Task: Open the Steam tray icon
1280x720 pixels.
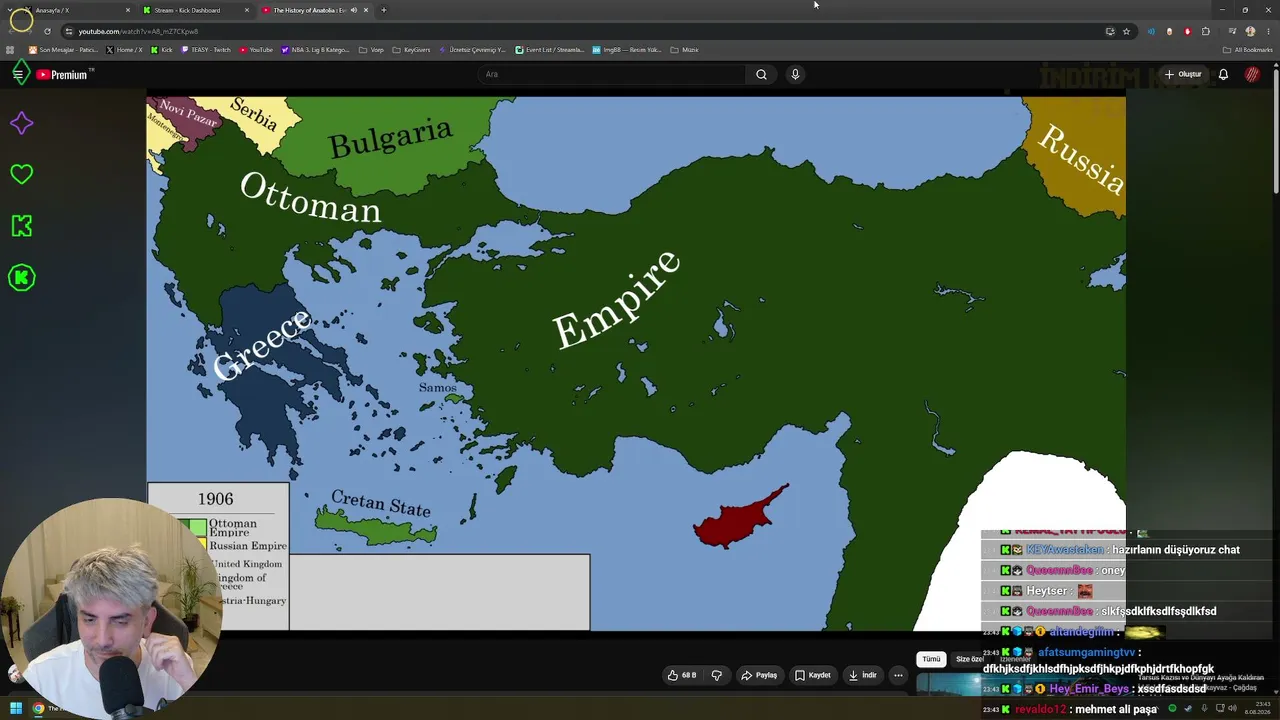Action: coord(1187,709)
